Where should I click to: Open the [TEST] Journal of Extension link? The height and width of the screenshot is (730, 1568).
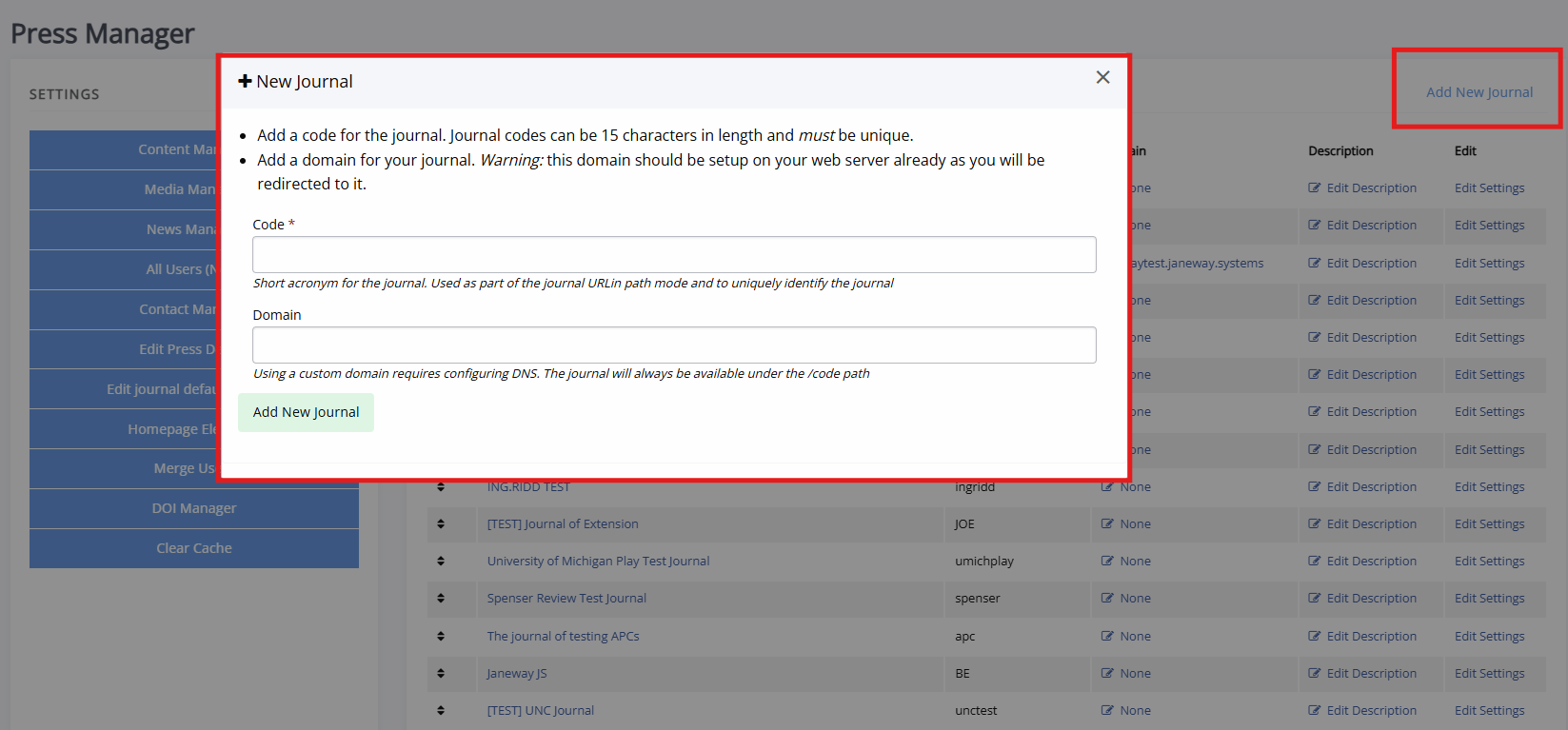click(563, 524)
